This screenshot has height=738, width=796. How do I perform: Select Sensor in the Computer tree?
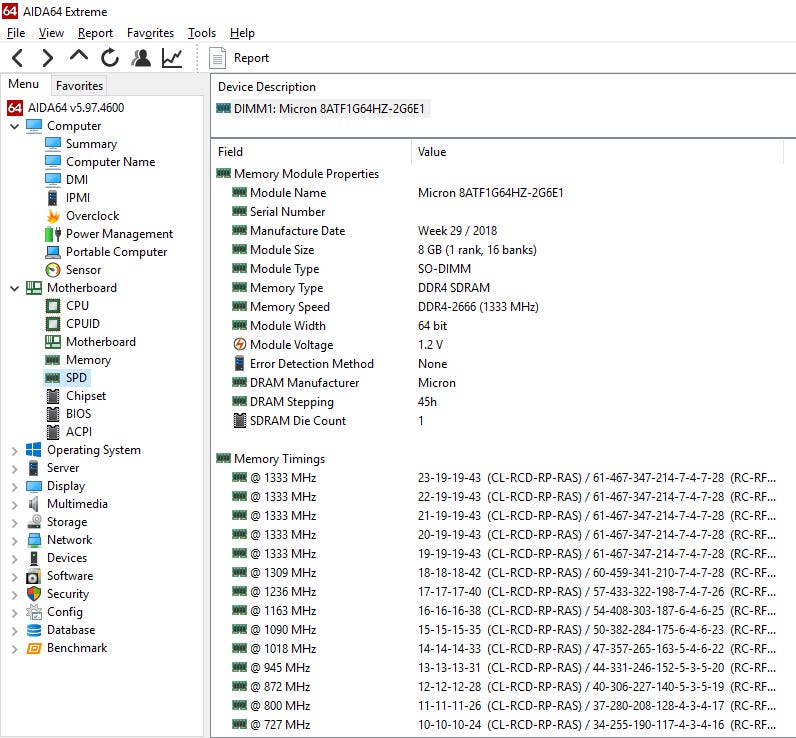click(83, 270)
